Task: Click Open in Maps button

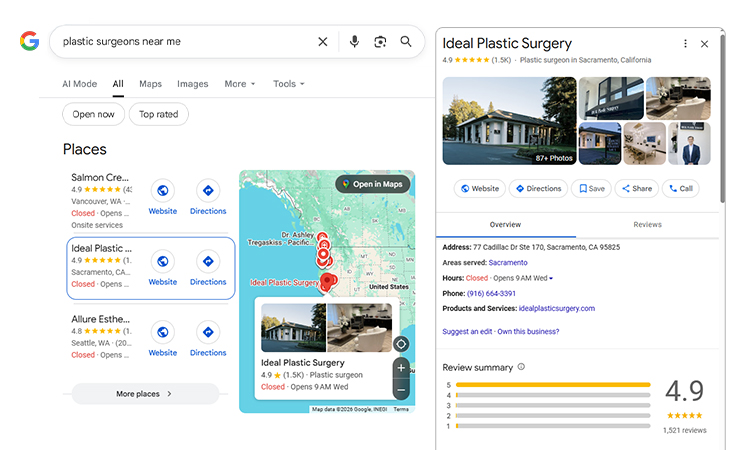Action: [x=373, y=184]
